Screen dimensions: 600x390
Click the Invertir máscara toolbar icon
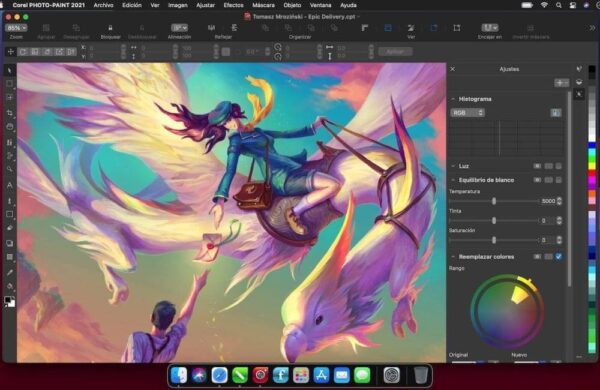click(530, 28)
